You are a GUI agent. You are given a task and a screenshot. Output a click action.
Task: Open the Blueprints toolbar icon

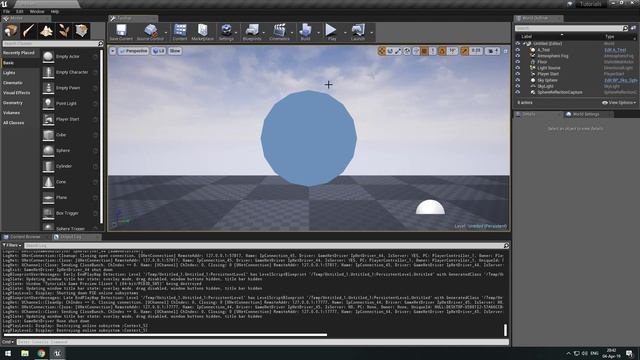click(x=251, y=32)
